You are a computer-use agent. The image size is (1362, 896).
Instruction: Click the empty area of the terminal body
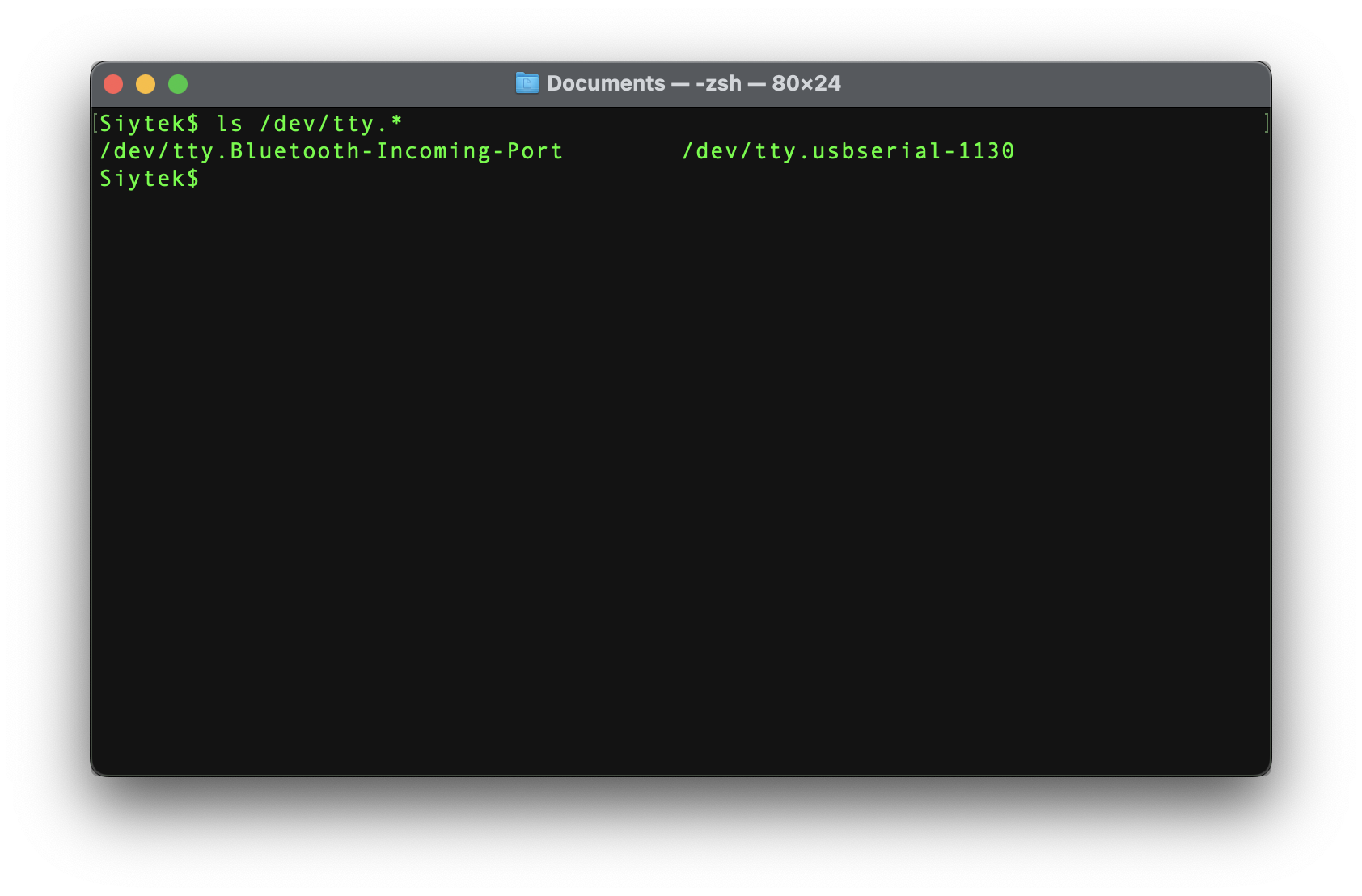tap(679, 485)
